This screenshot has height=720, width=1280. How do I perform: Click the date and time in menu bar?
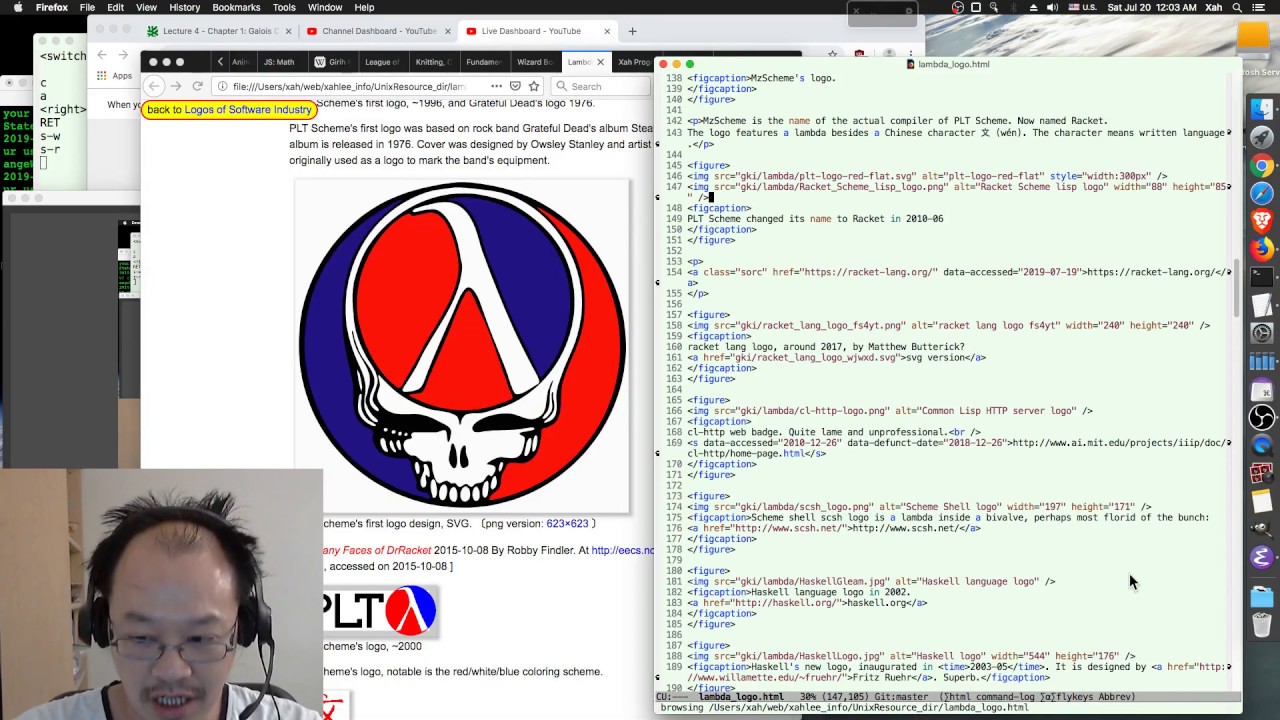1152,8
